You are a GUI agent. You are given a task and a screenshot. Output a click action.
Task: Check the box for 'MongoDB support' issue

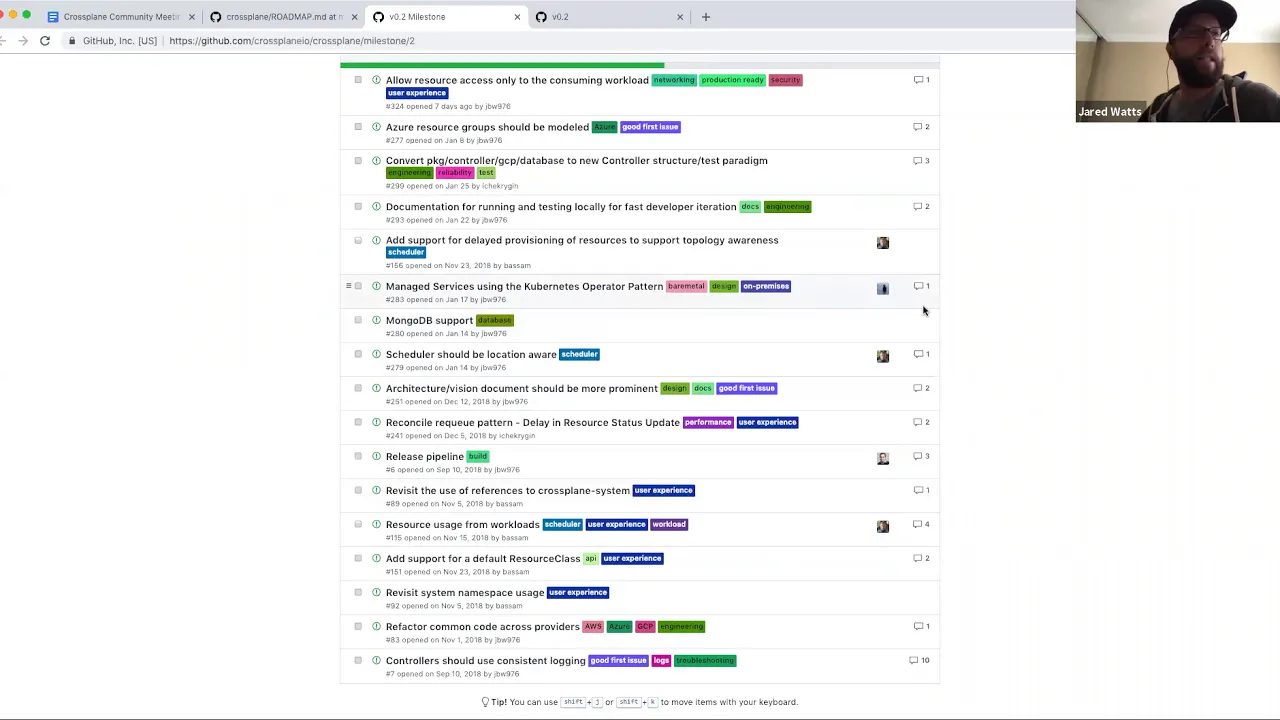click(358, 320)
